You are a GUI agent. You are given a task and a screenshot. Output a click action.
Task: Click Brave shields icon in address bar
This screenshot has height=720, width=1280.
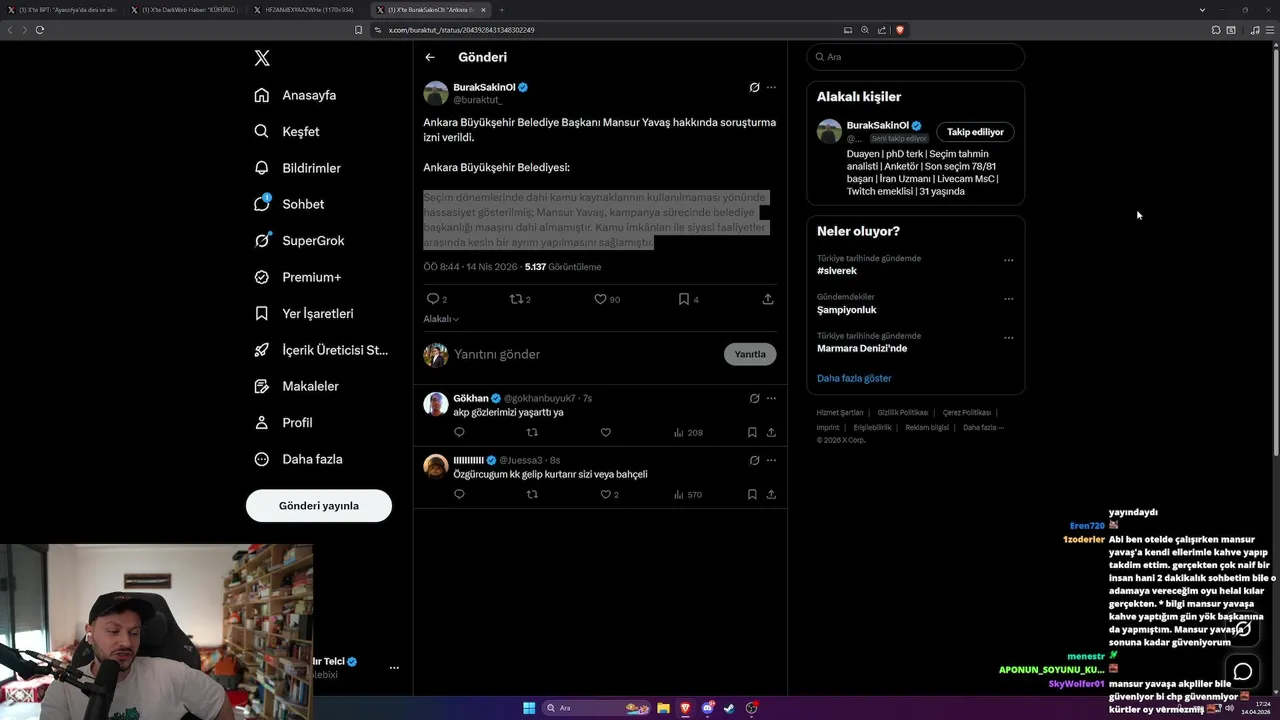click(900, 30)
